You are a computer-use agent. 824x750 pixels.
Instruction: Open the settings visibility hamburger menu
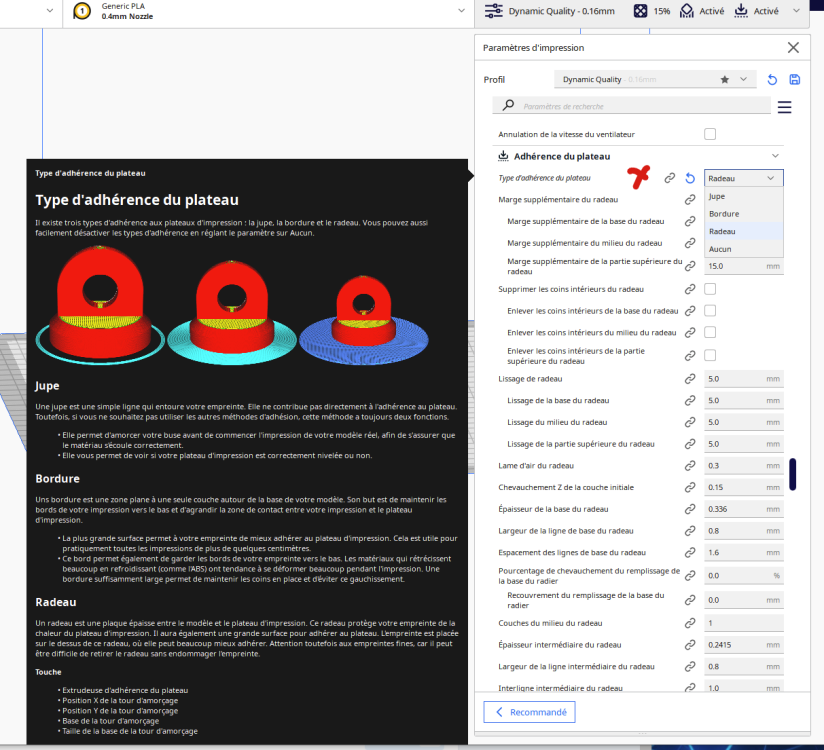click(785, 107)
